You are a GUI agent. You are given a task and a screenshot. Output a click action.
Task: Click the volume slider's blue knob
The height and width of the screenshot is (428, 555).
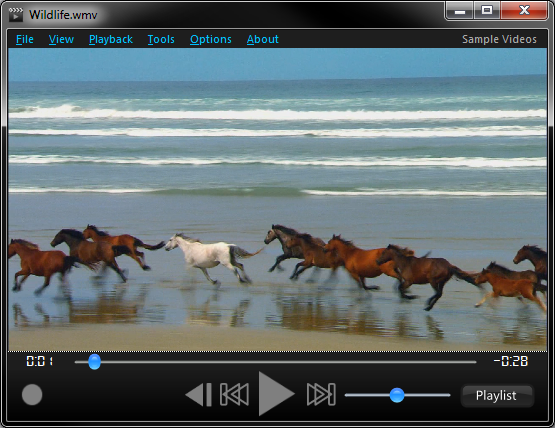click(397, 395)
